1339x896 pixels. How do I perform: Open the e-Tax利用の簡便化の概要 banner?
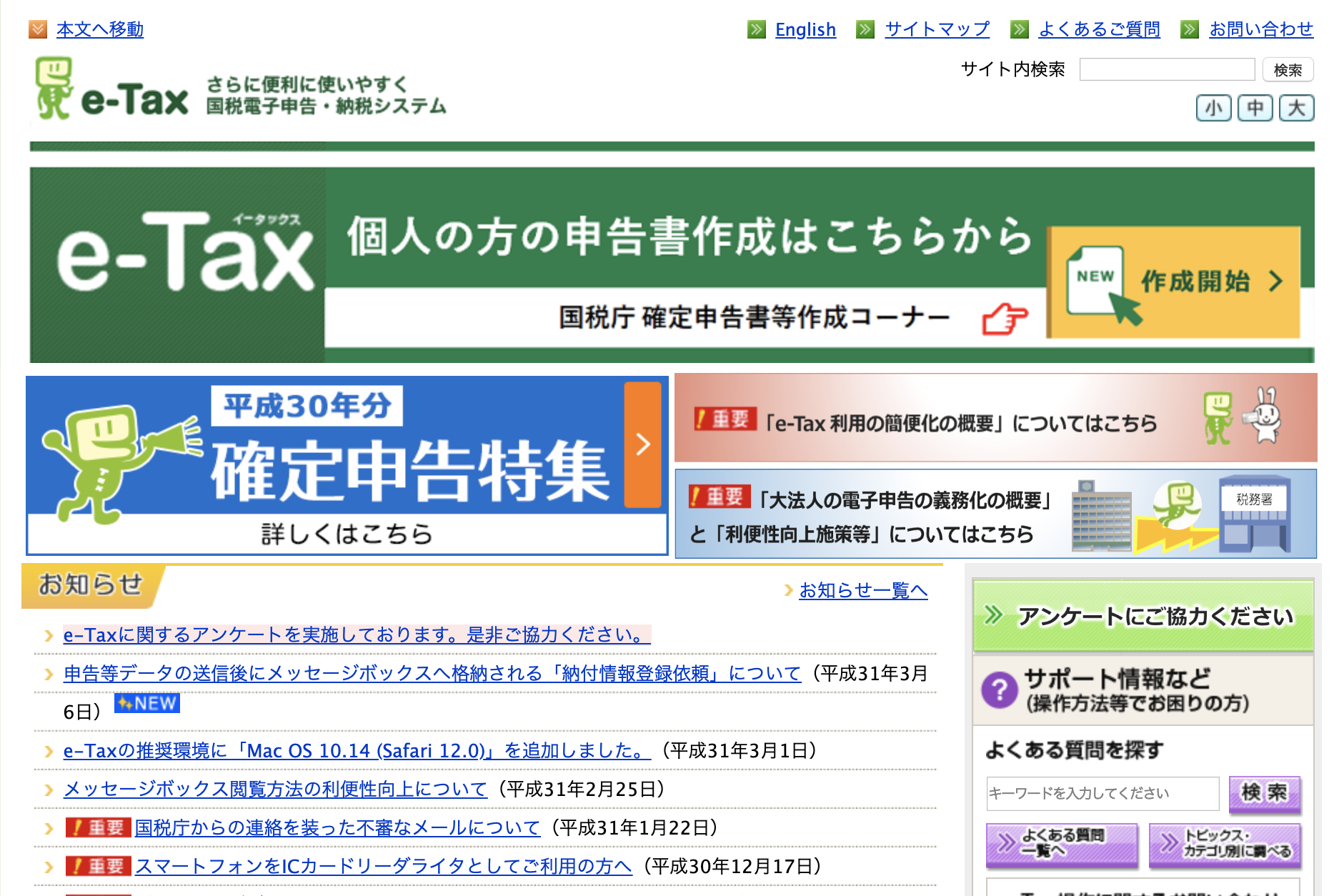tap(996, 417)
